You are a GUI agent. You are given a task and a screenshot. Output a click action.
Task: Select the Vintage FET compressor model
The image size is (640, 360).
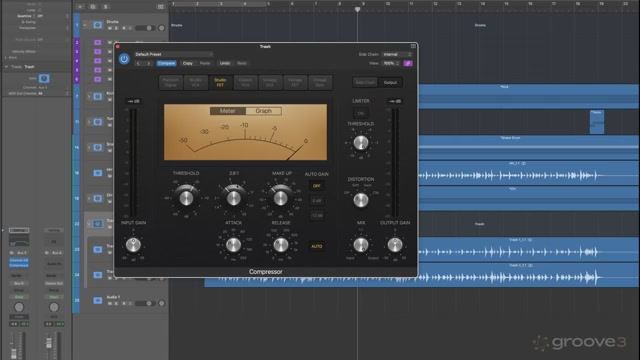pos(295,82)
